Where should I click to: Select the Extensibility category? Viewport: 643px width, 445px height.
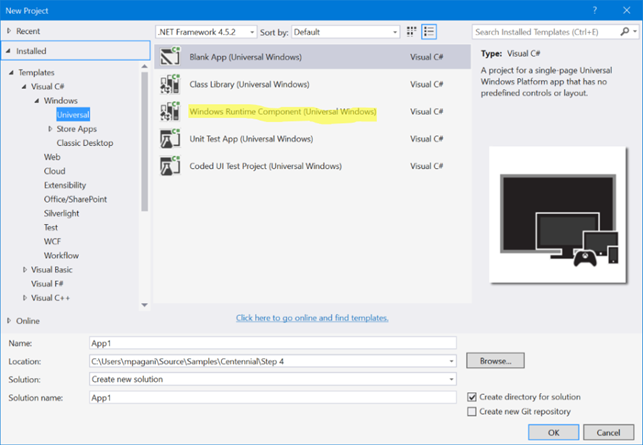coord(65,185)
